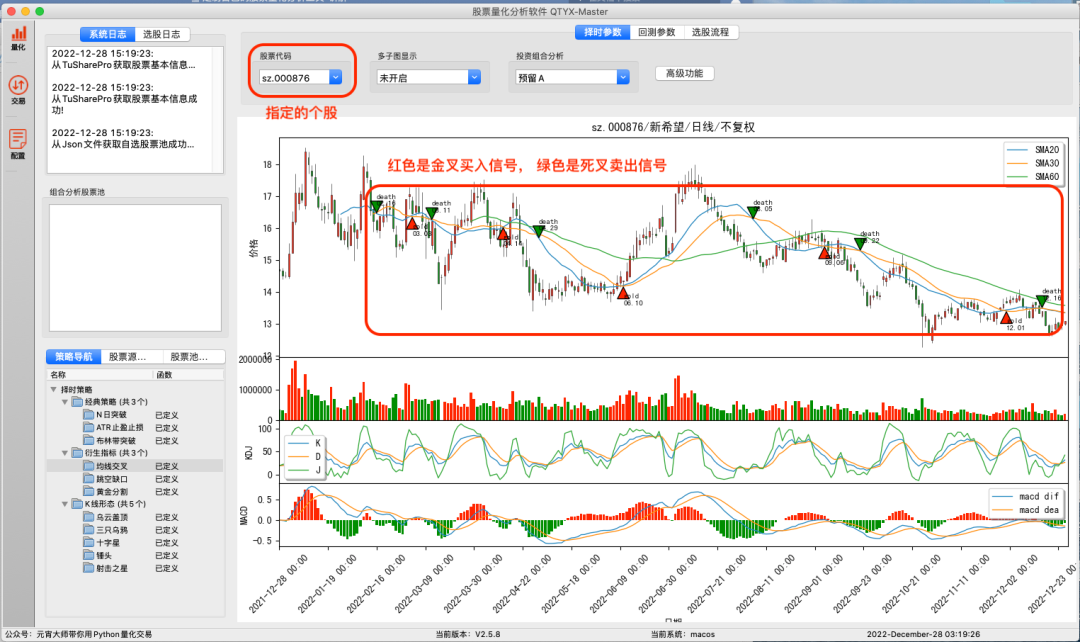Open the 交易 (trade) sidebar icon
The image size is (1080, 642).
[x=19, y=90]
